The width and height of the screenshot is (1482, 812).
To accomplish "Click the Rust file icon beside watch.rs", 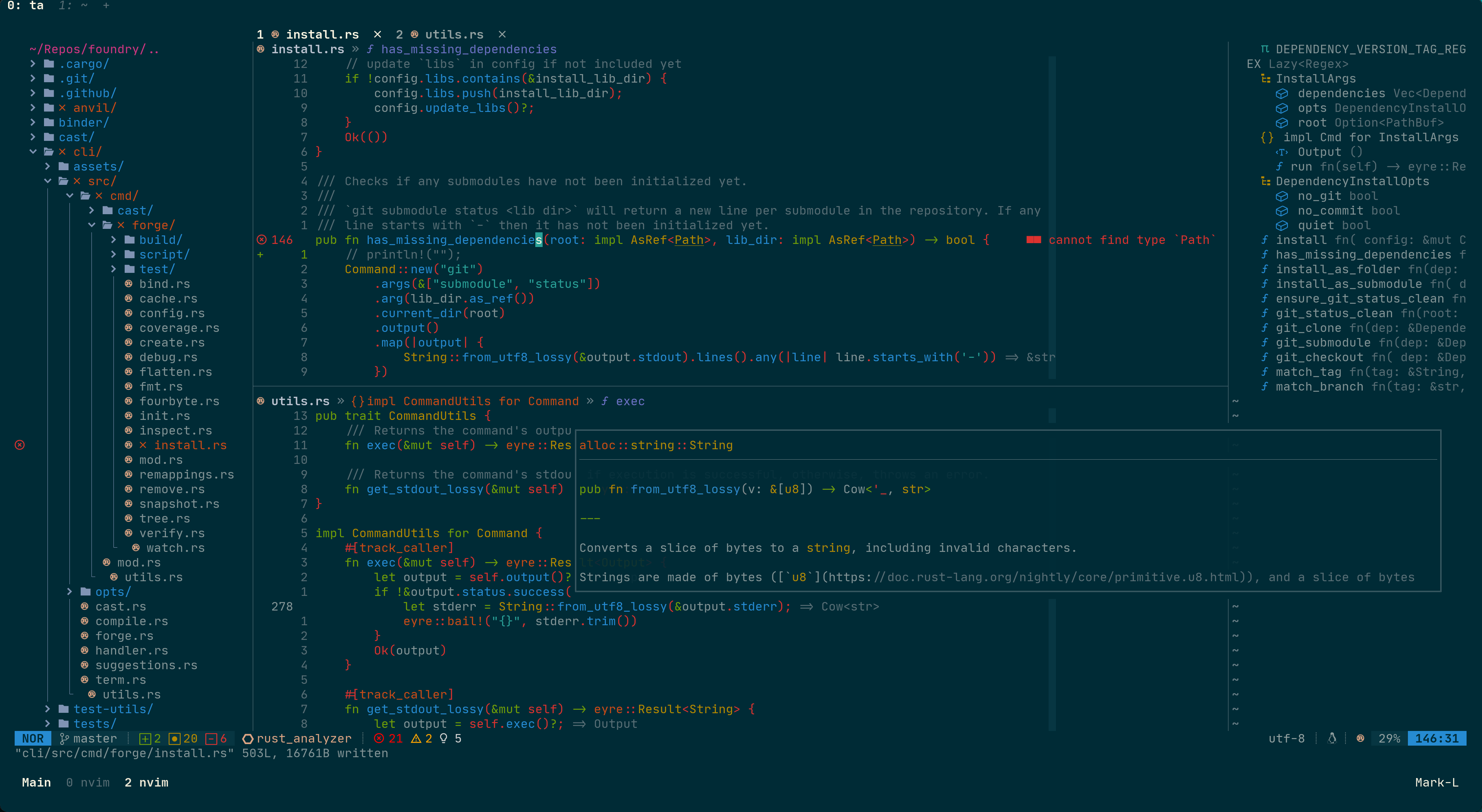I will (x=136, y=548).
